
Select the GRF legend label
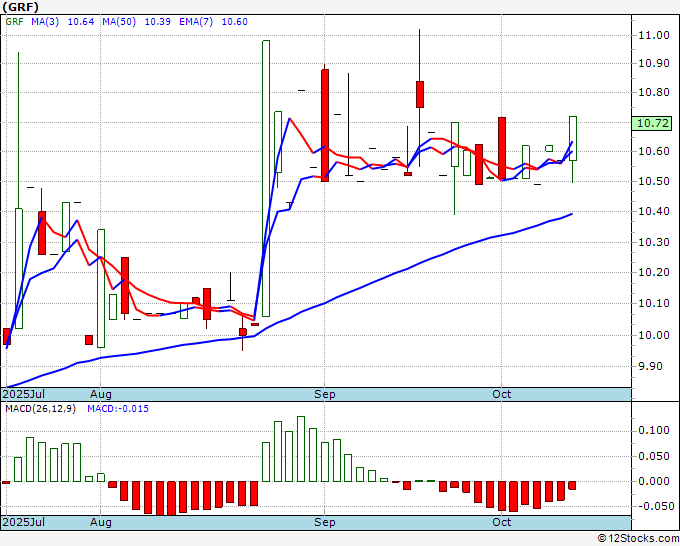pos(14,22)
